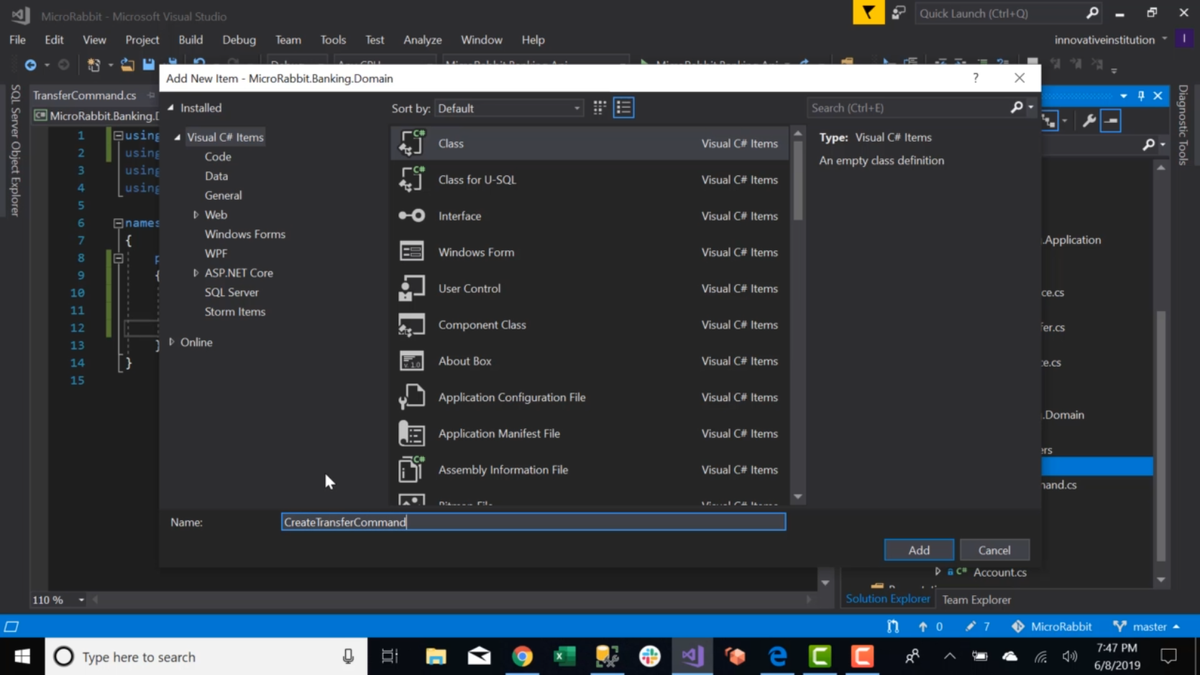Open the Sort by Default dropdown
The height and width of the screenshot is (675, 1200).
(509, 108)
